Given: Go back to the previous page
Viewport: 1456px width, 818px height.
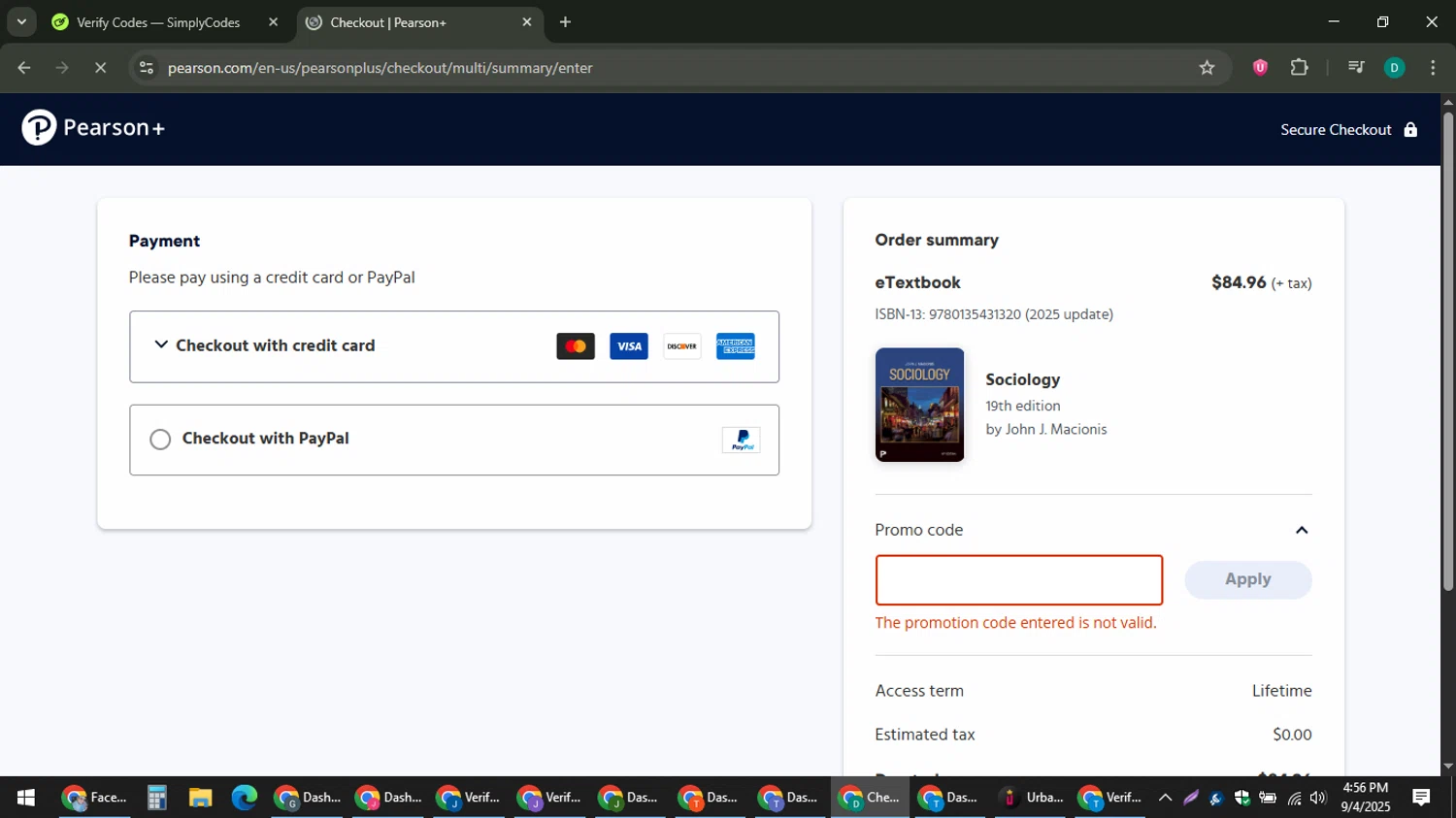Looking at the screenshot, I should coord(24,68).
